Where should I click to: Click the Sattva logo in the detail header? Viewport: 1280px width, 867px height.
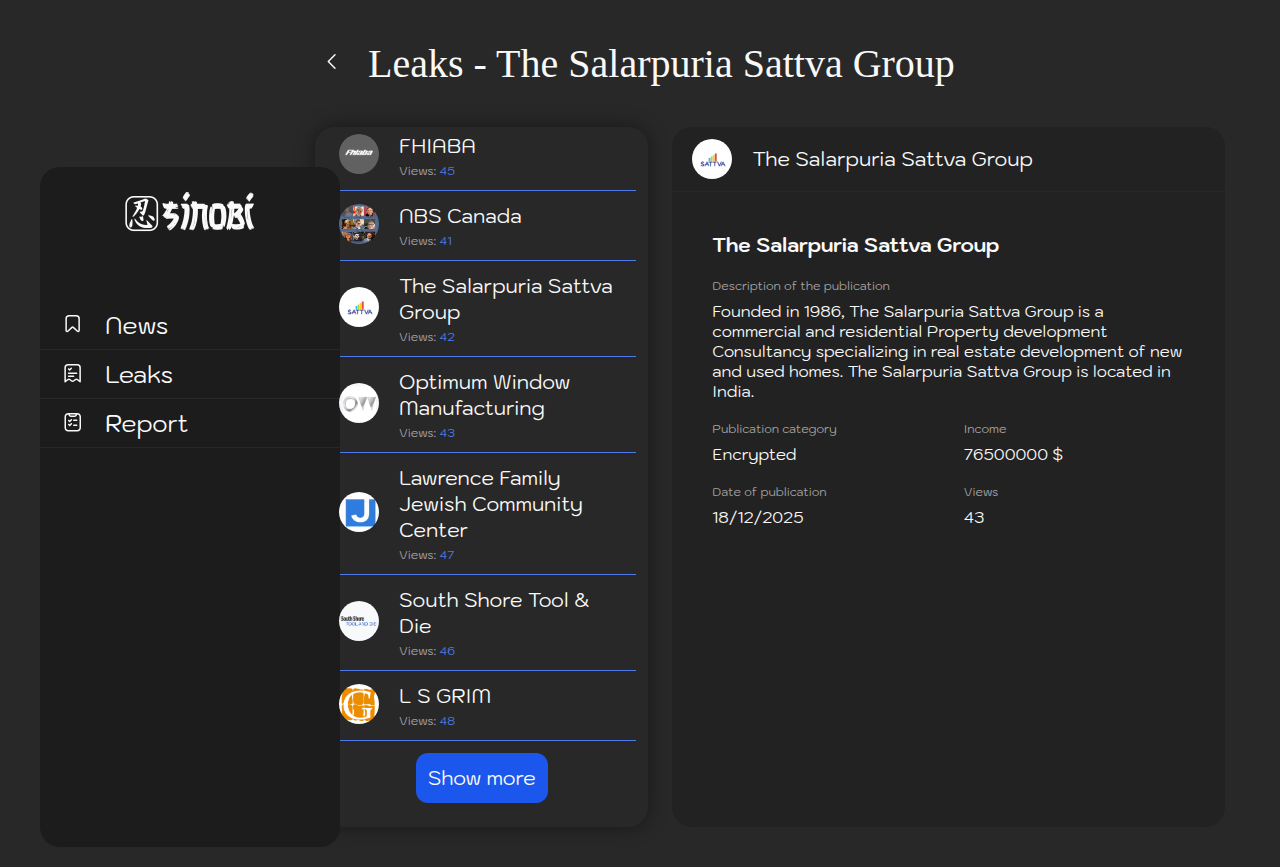click(x=712, y=159)
